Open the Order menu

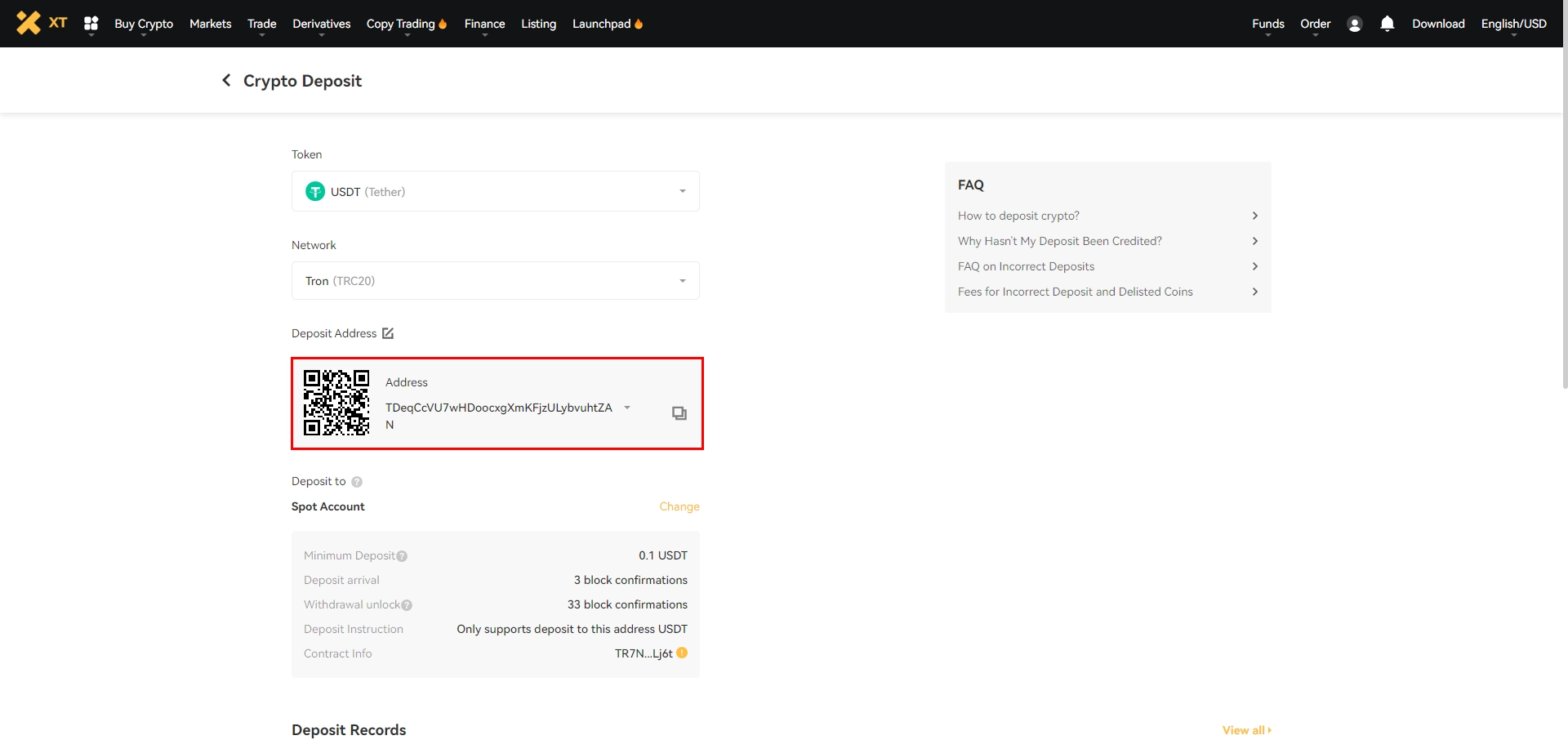tap(1316, 24)
